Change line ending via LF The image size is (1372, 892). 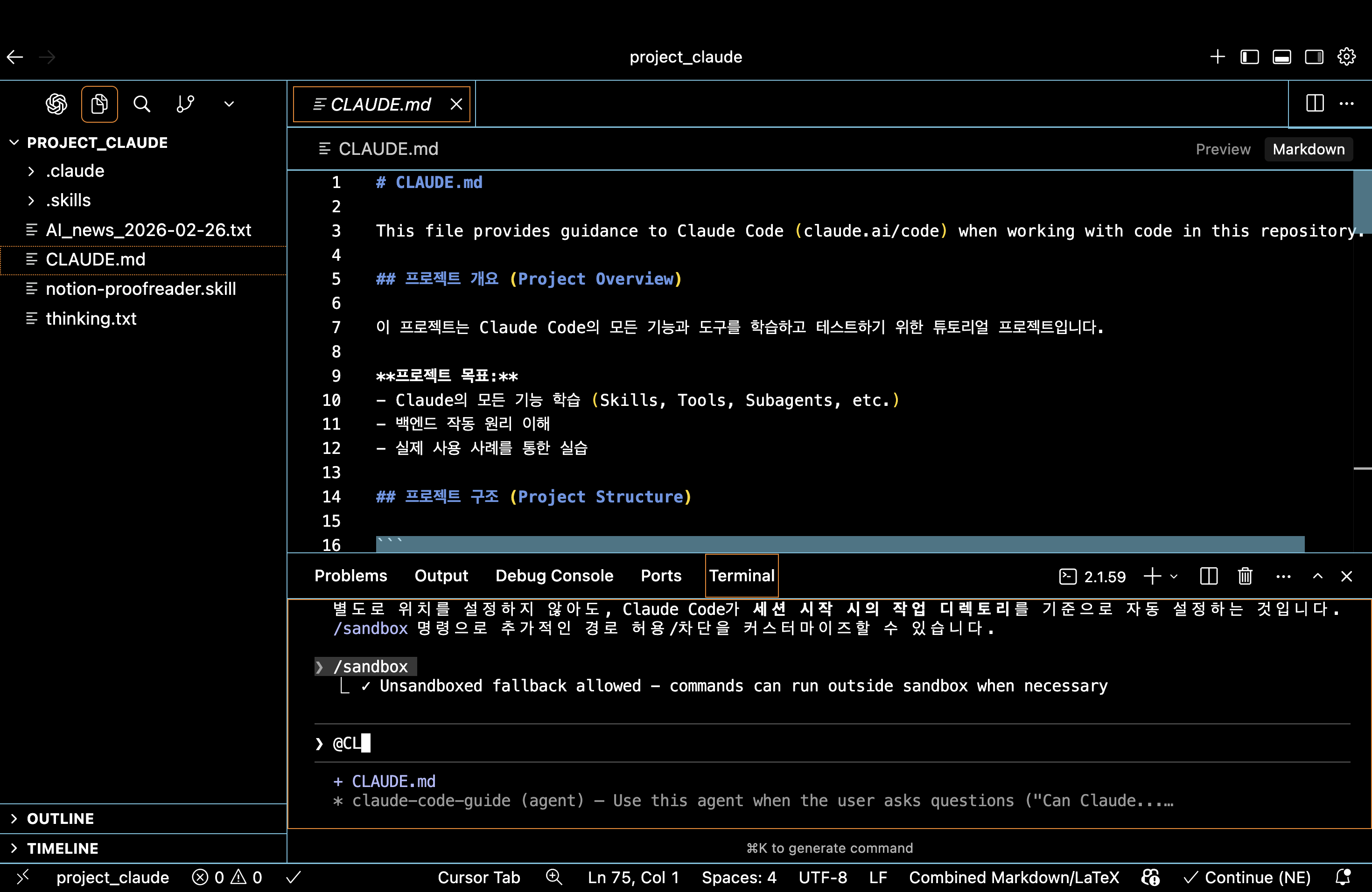[x=878, y=877]
